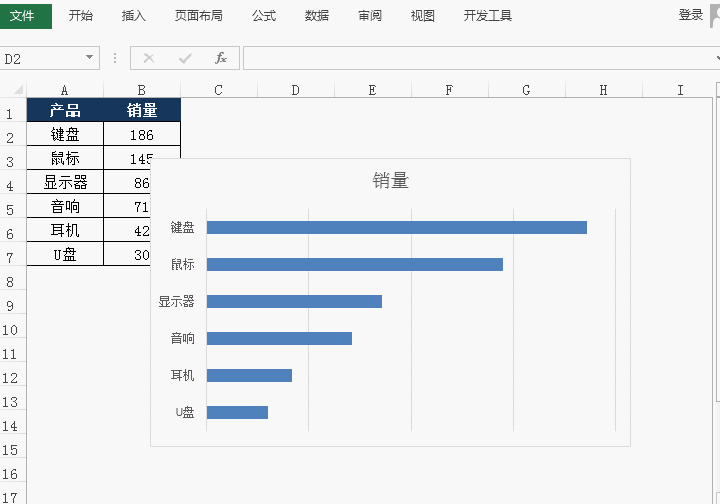Select the 显示器 bar in the chart
The image size is (720, 504).
pyautogui.click(x=294, y=302)
